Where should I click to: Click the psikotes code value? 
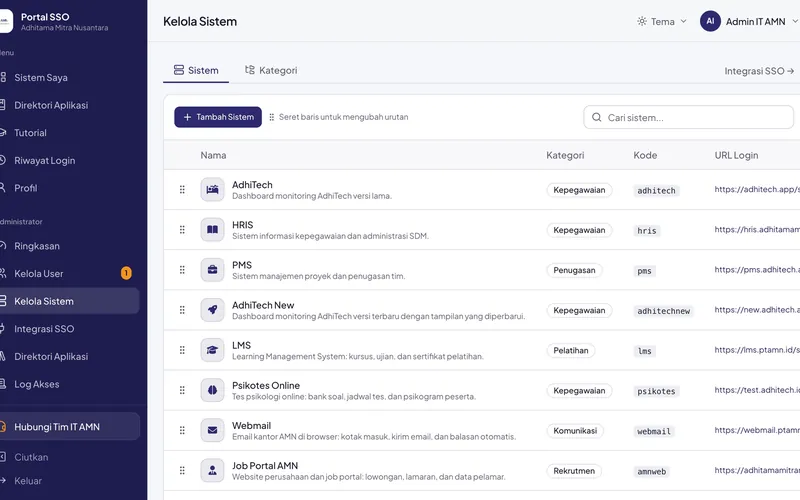(x=656, y=391)
